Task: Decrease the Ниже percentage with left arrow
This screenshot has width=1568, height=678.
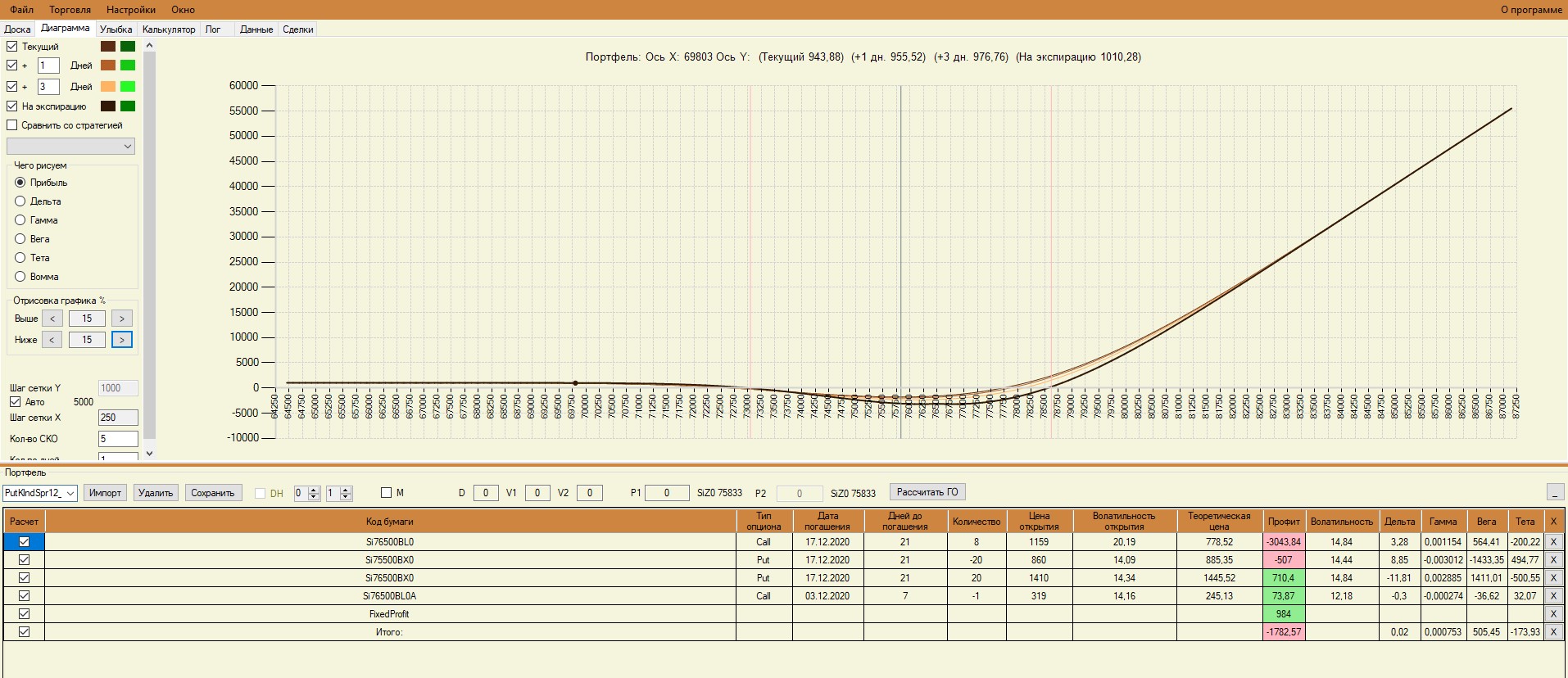Action: point(52,339)
